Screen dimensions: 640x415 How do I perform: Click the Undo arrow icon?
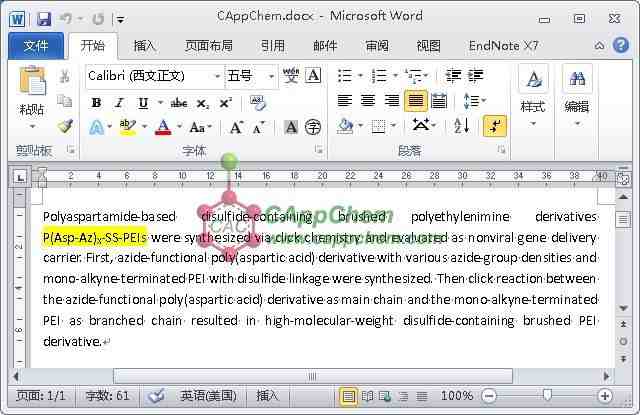pyautogui.click(x=66, y=19)
